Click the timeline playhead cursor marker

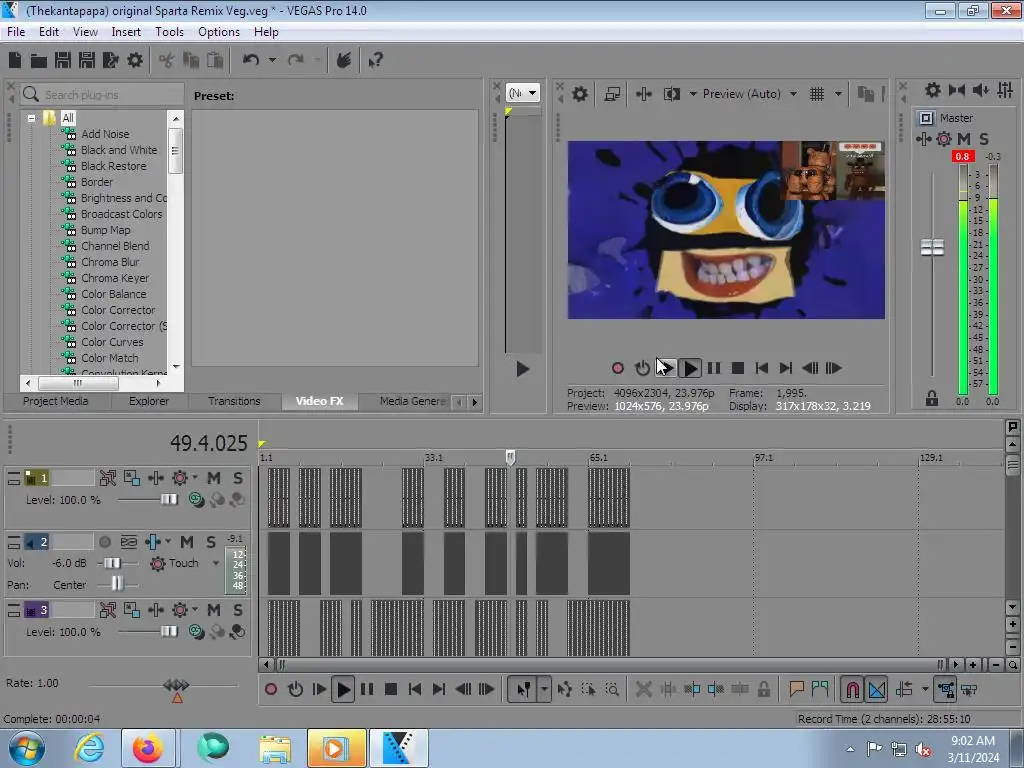click(x=510, y=457)
